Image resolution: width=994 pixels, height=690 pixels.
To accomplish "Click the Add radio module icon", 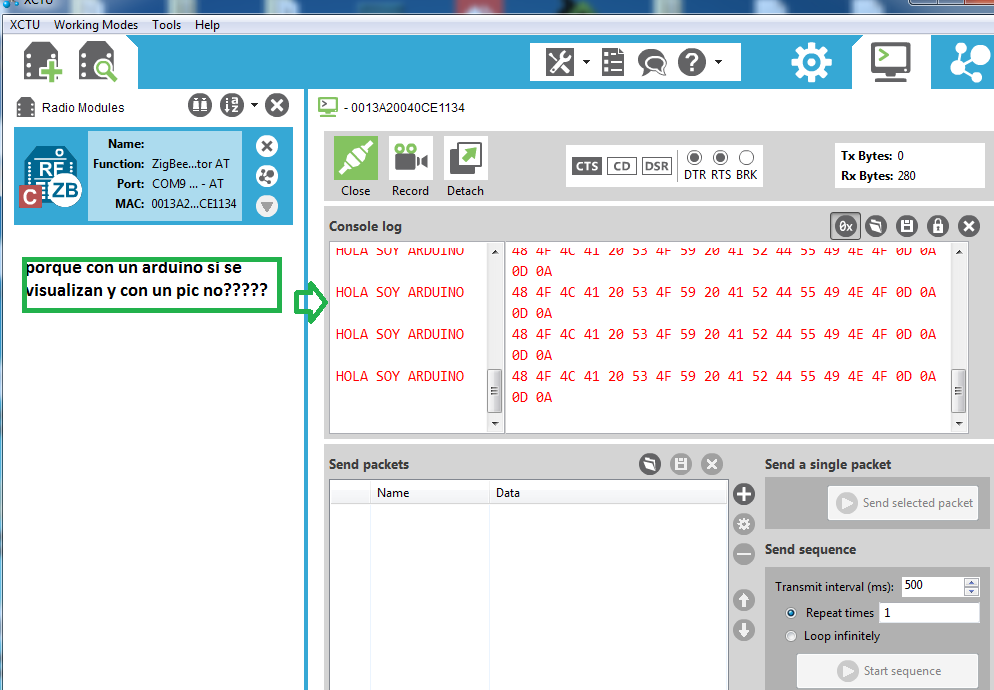I will tap(42, 62).
